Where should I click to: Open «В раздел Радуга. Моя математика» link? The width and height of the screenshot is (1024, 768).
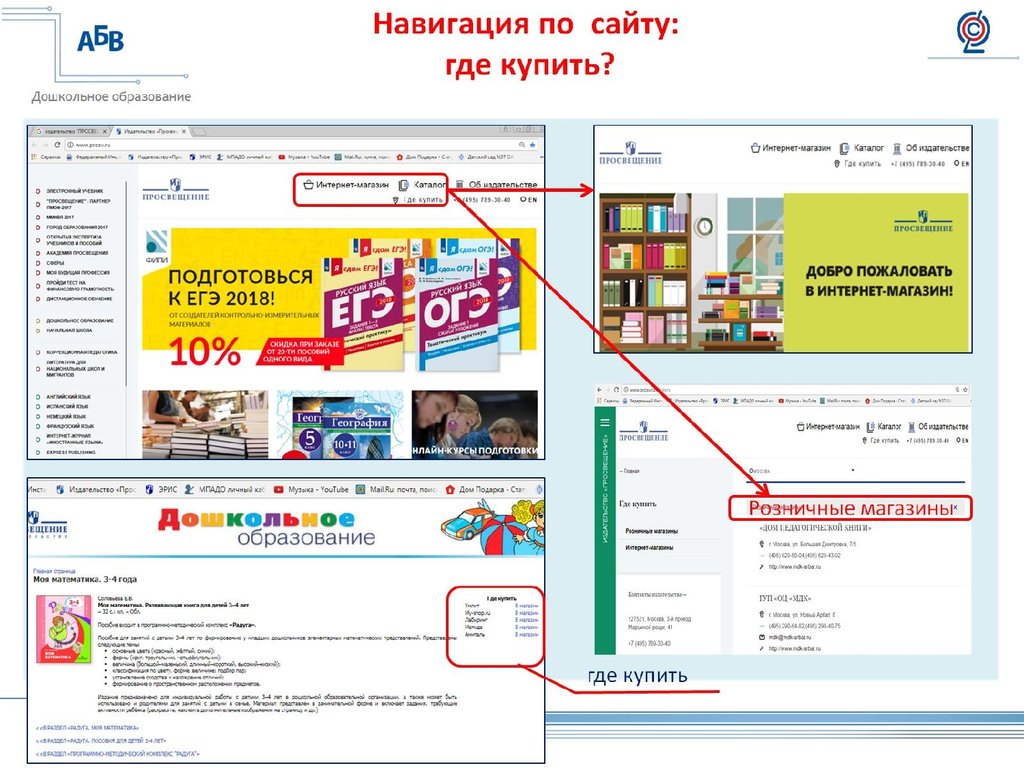coord(88,728)
